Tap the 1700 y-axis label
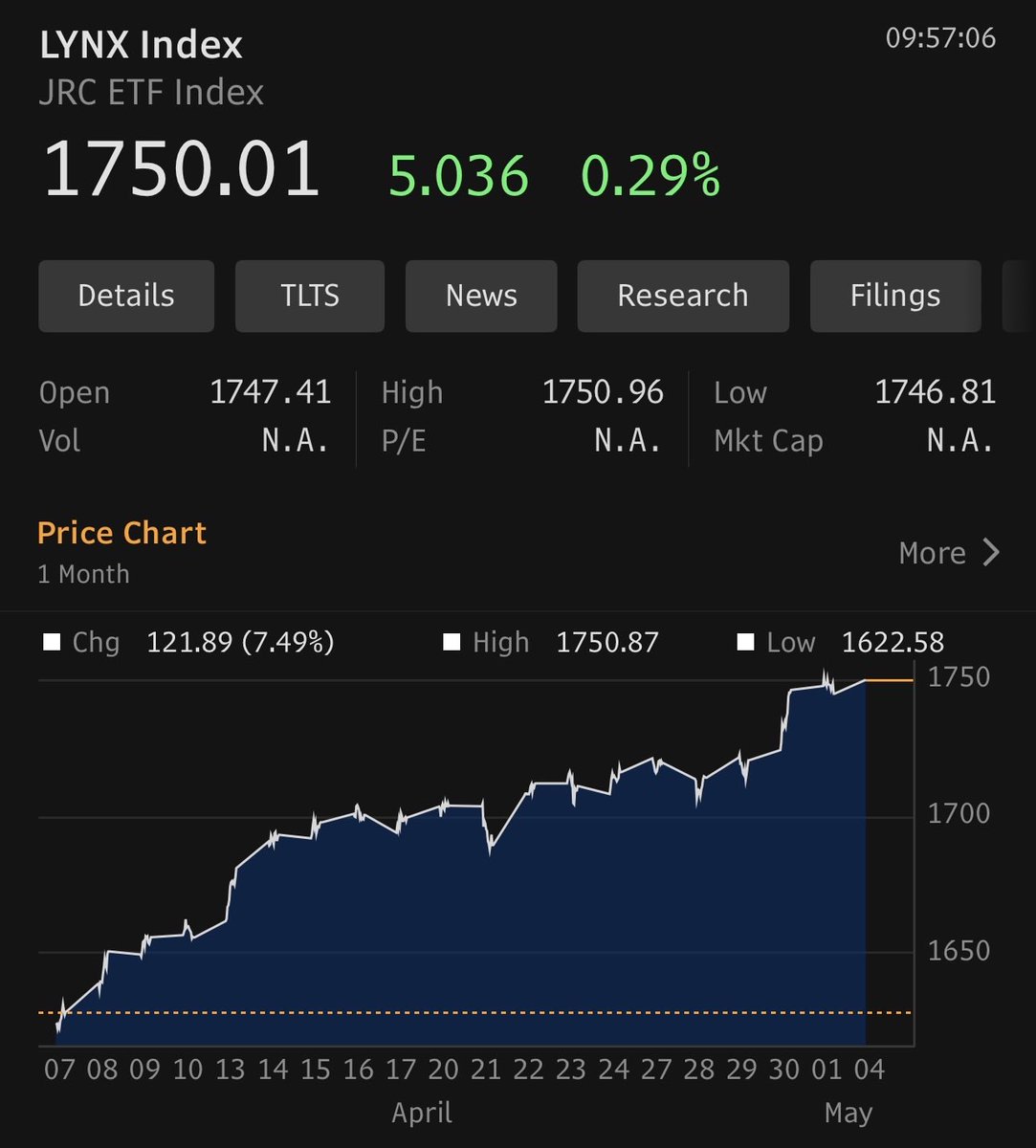The image size is (1036, 1148). coord(959,814)
